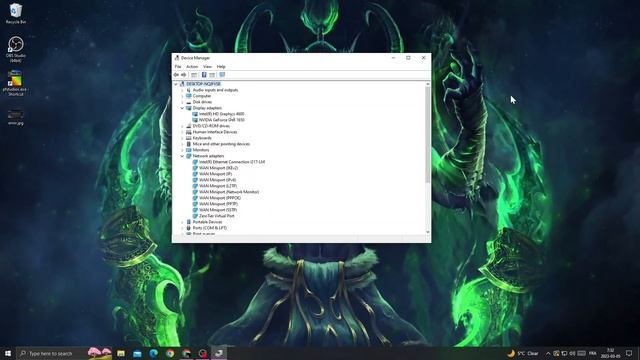
Task: Click the weather widget showing 5°C Clear
Action: [x=523, y=353]
